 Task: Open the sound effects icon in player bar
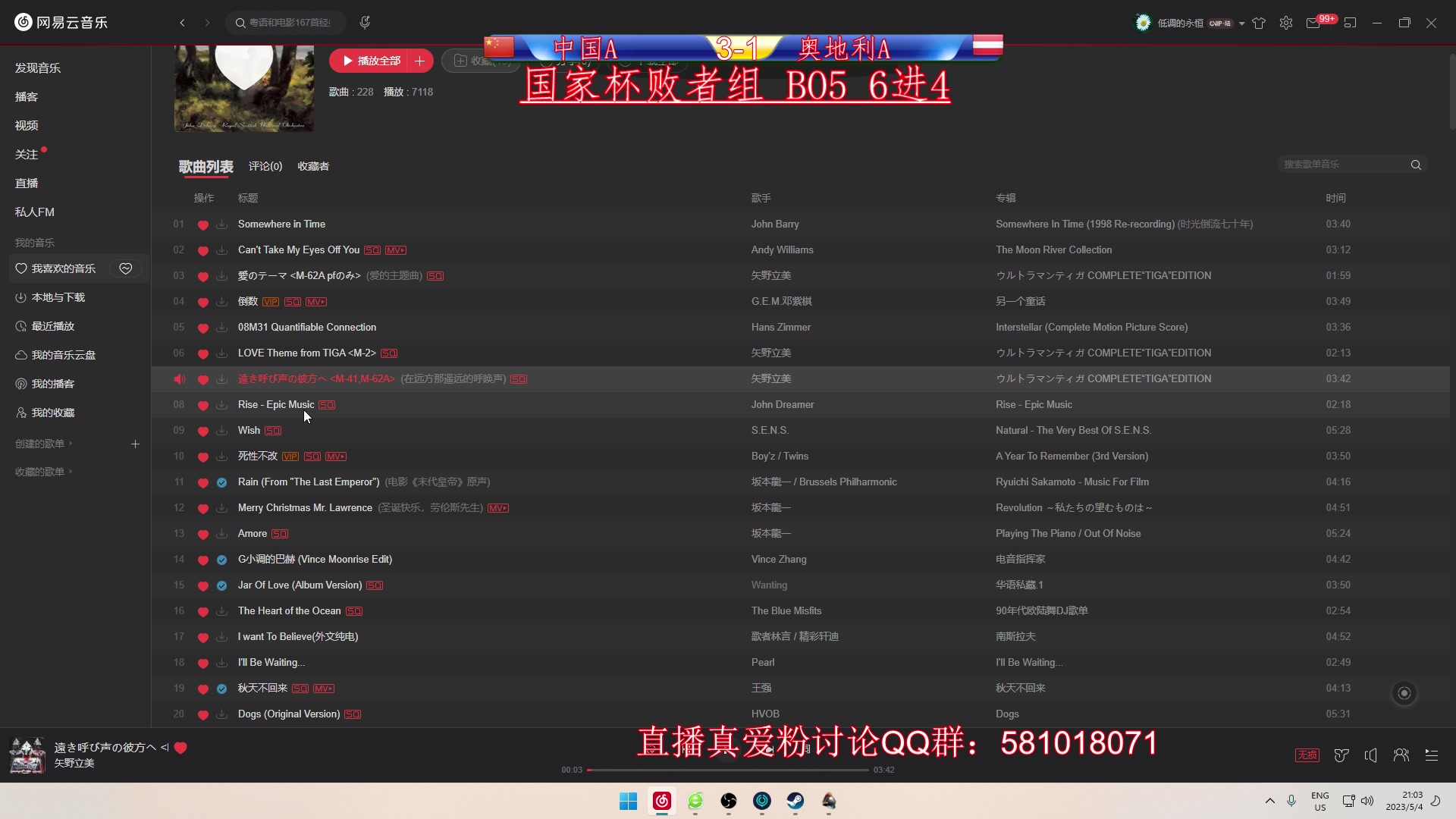click(x=1341, y=755)
